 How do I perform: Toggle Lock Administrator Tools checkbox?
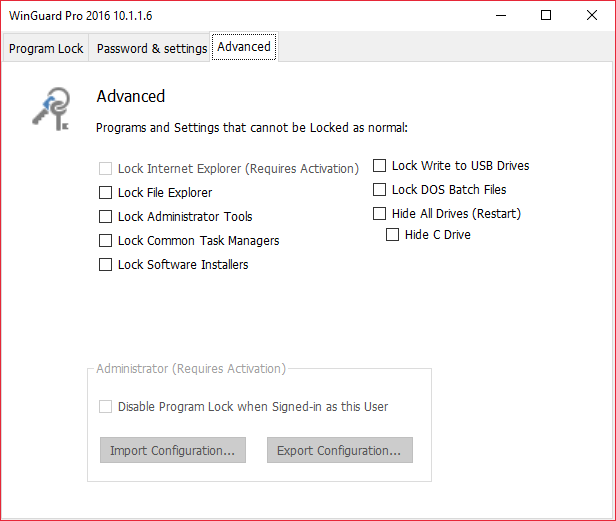[x=106, y=217]
